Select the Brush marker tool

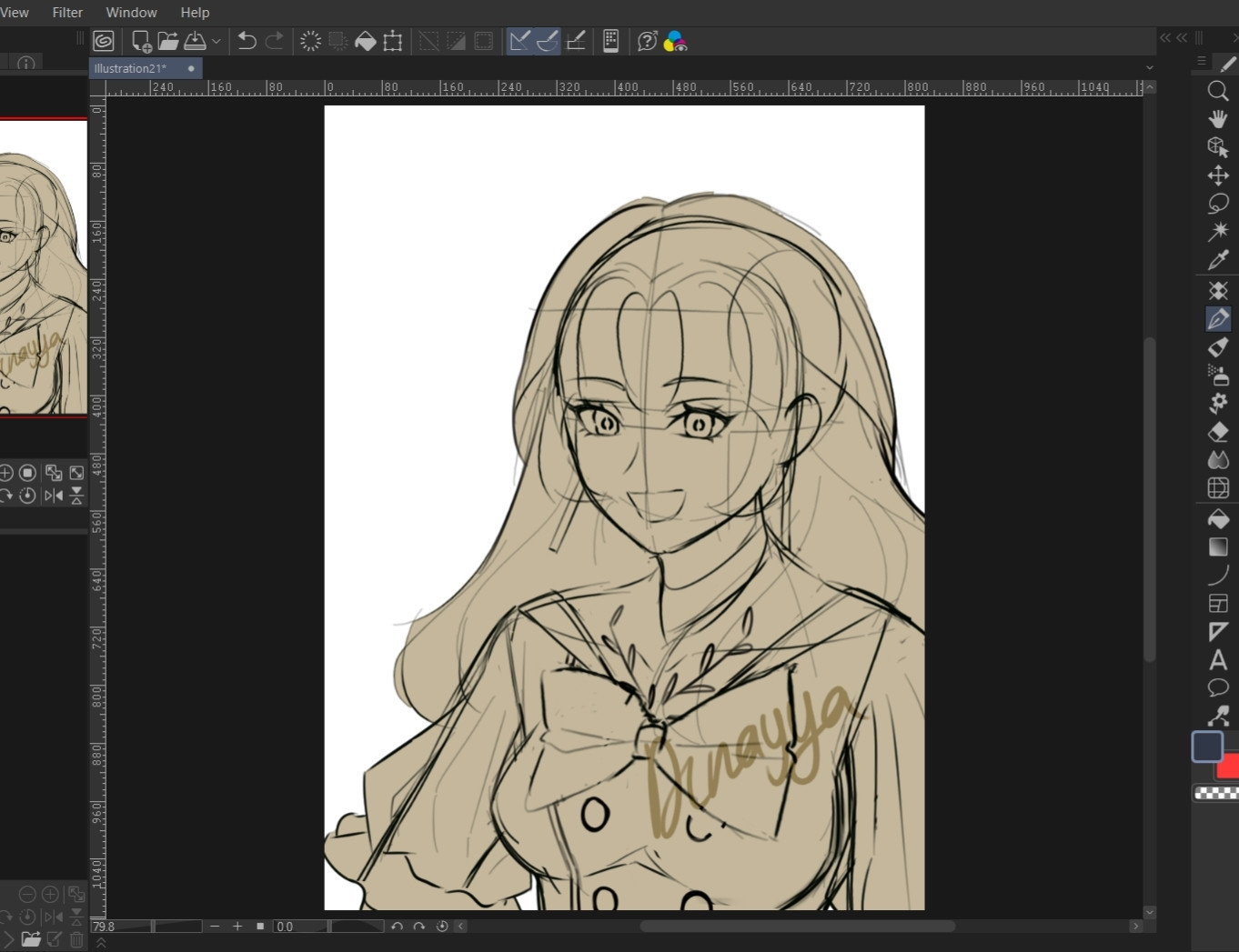(1218, 347)
